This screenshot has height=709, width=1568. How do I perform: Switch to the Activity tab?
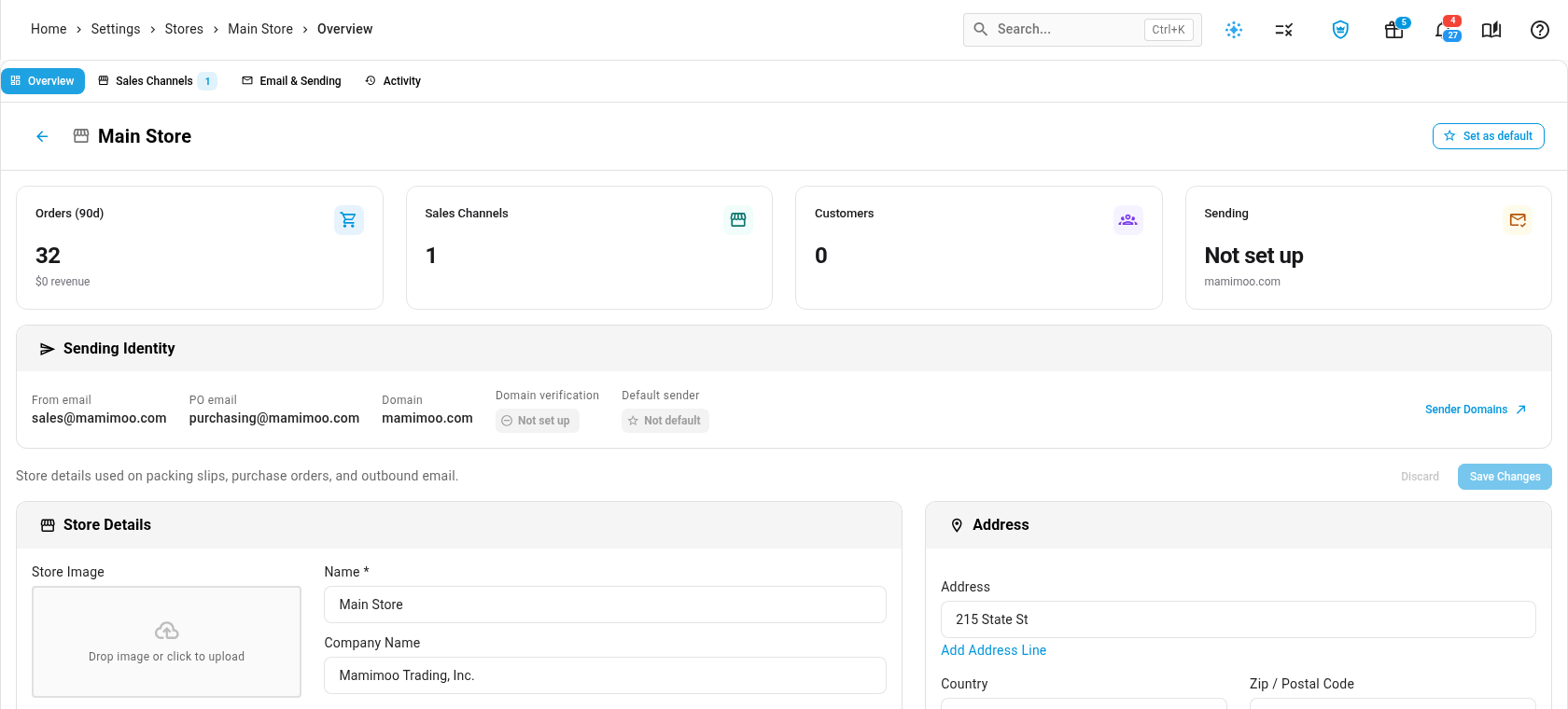coord(393,81)
